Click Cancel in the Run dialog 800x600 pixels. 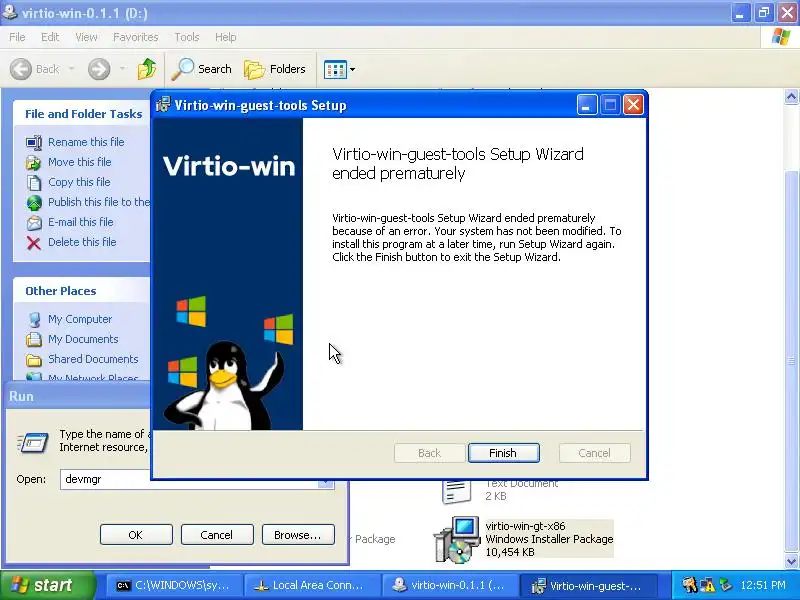coord(217,535)
